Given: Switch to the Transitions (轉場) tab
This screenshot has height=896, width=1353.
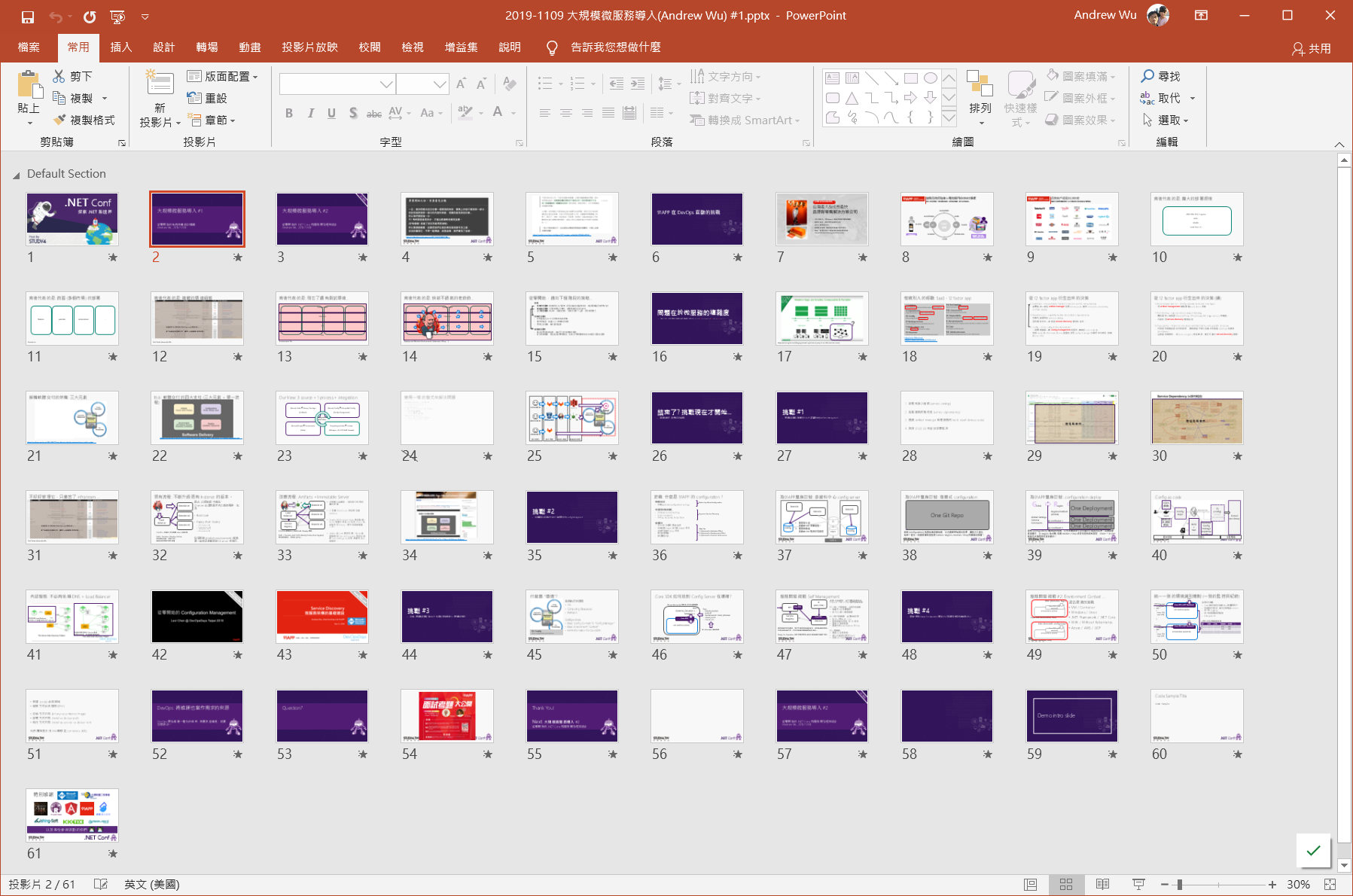Looking at the screenshot, I should (x=207, y=47).
